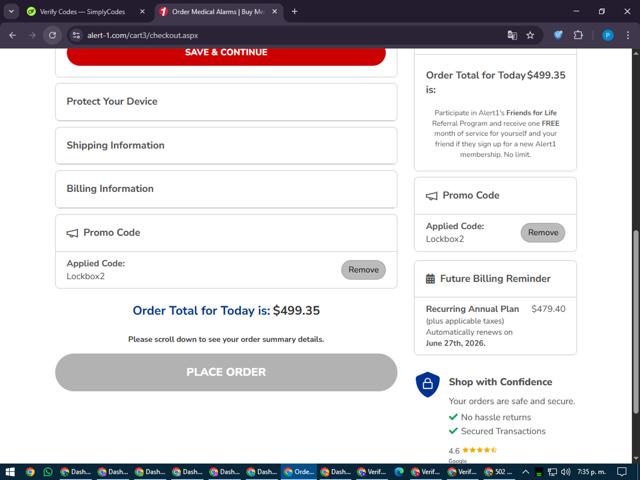The width and height of the screenshot is (640, 480).
Task: Open the Chrome profile avatar
Action: 608,35
